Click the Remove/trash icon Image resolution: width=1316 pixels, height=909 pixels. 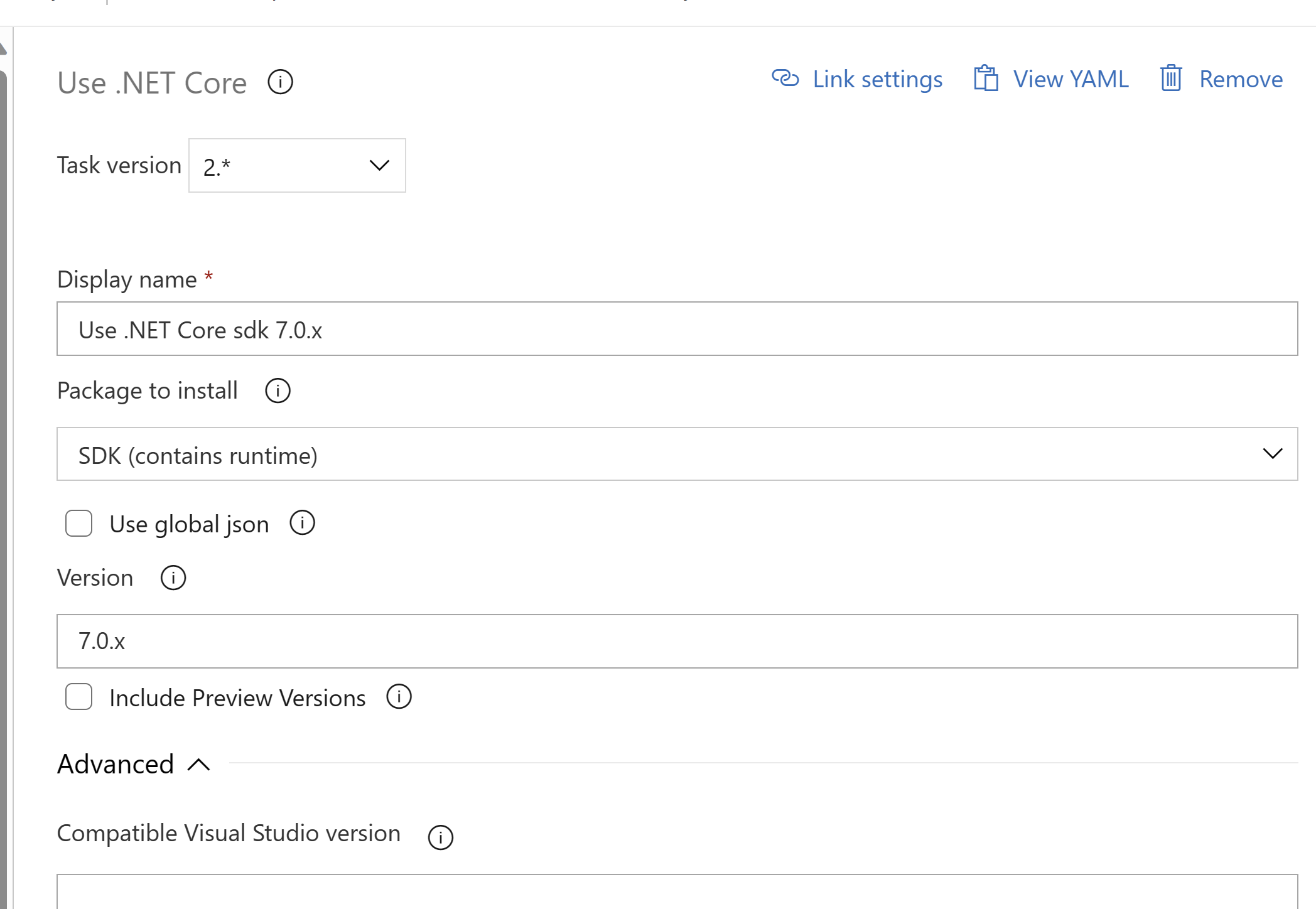click(1168, 79)
